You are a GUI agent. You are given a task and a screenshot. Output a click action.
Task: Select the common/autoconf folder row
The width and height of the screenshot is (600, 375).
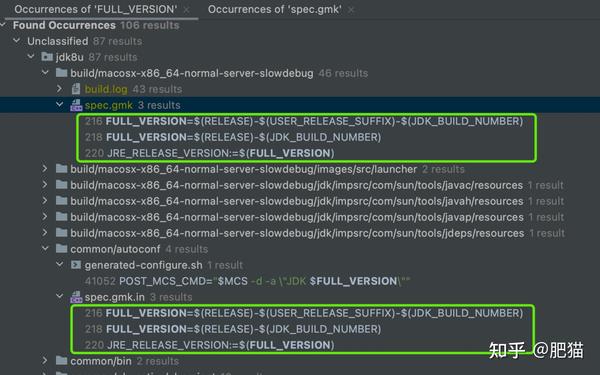pyautogui.click(x=300, y=249)
